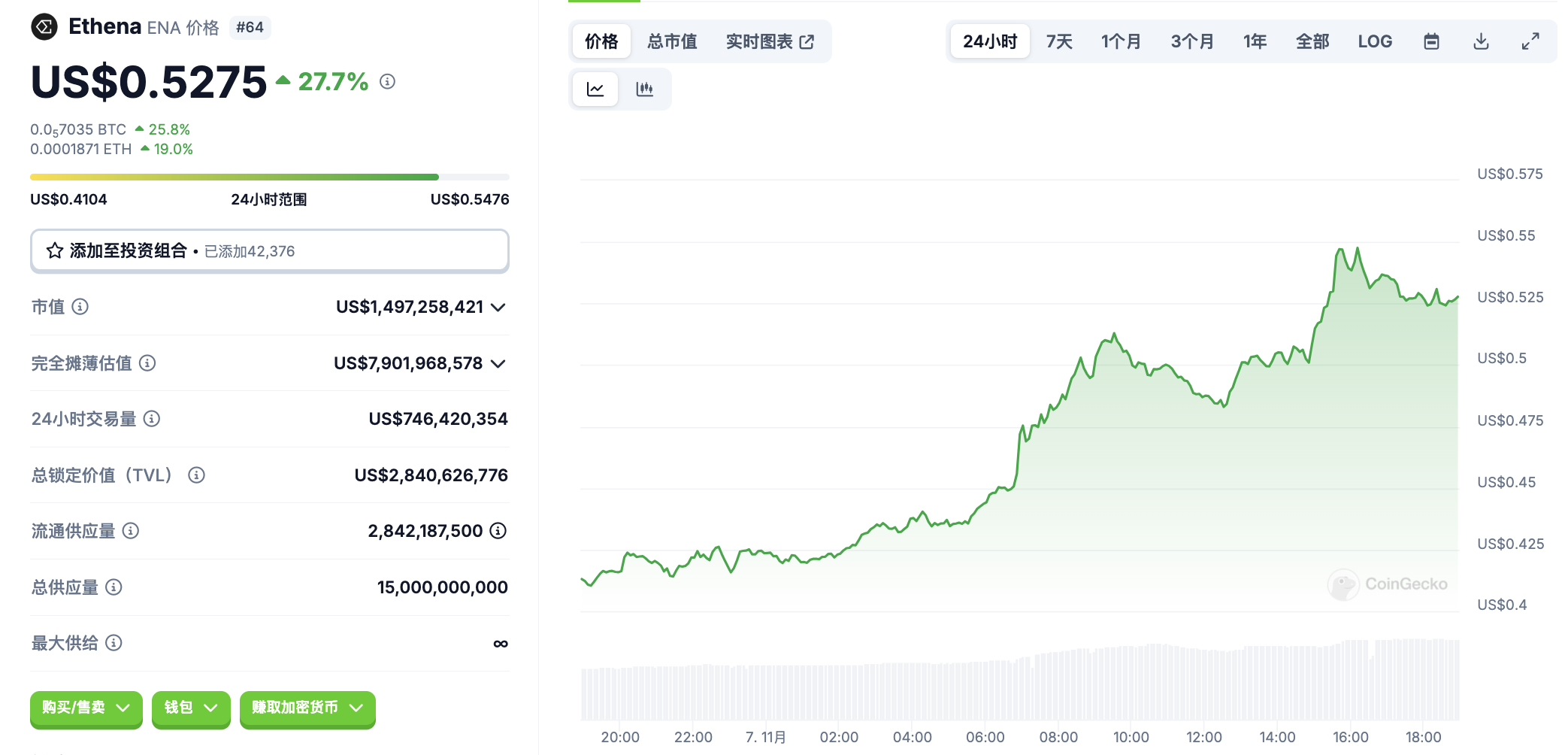Expand chart to fullscreen
This screenshot has width=1568, height=755.
click(x=1530, y=41)
